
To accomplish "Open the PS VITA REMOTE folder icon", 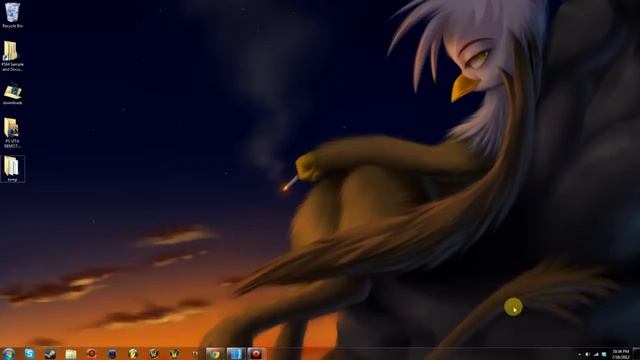I will click(12, 132).
